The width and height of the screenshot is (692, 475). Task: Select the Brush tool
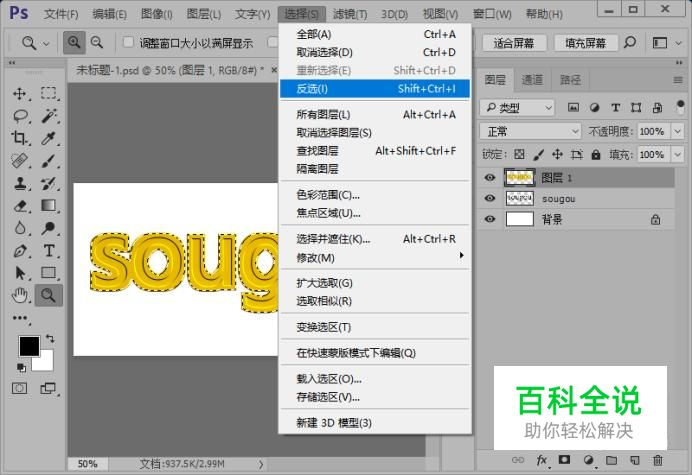click(49, 161)
